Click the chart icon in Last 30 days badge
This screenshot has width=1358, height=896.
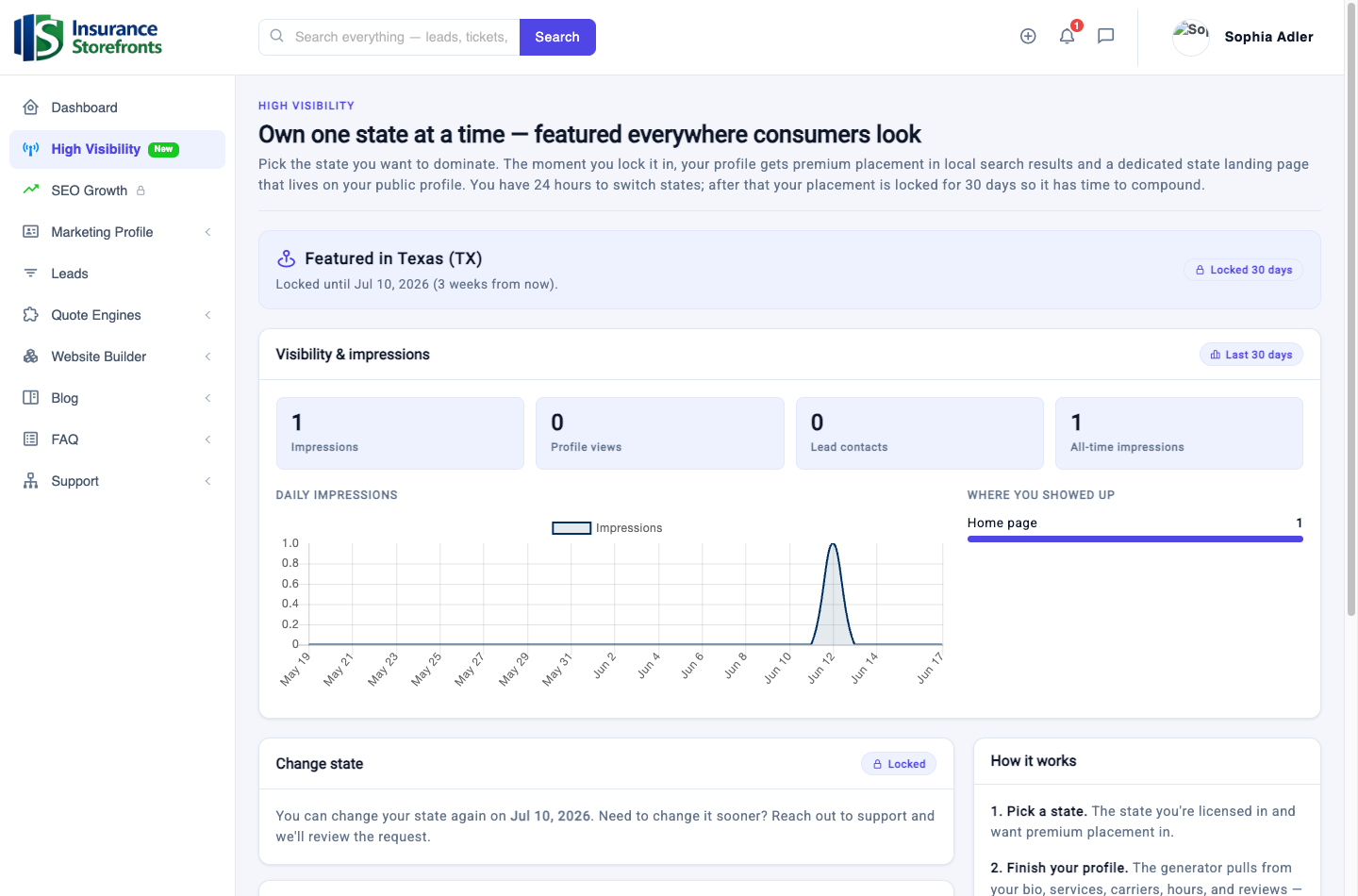click(x=1216, y=355)
